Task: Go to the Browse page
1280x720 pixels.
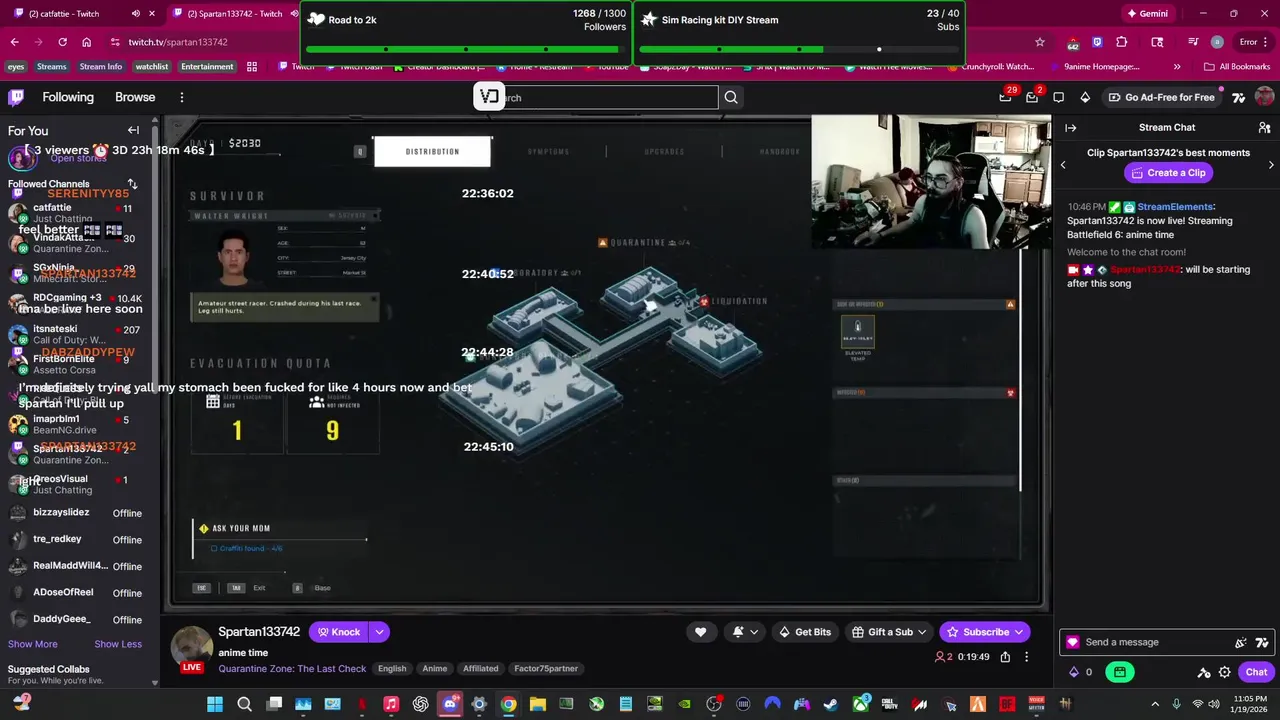Action: 135,97
